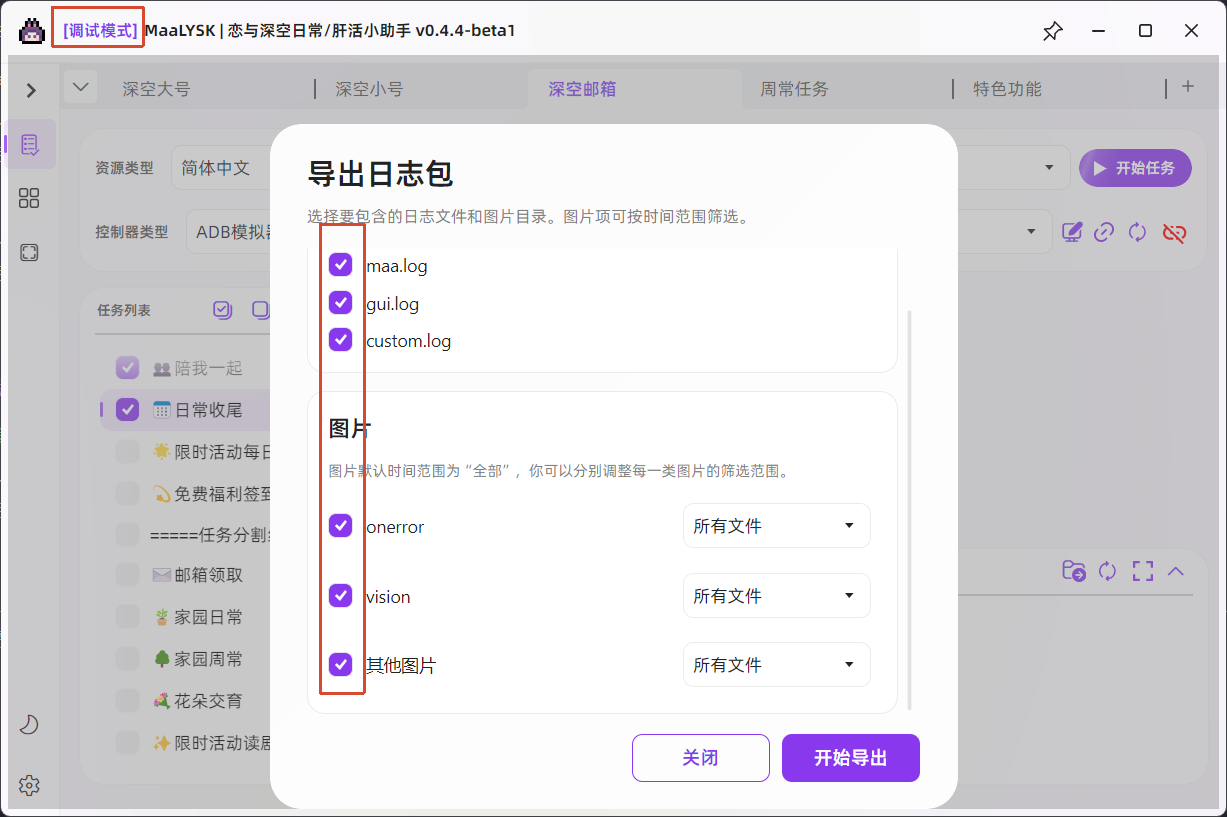Open settings via the gear icon

pos(29,785)
